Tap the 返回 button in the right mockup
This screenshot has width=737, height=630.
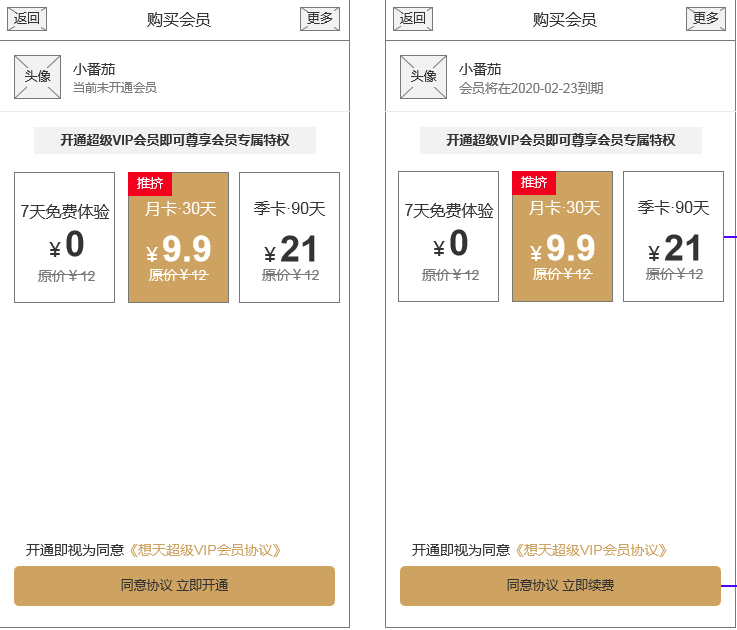(x=413, y=19)
